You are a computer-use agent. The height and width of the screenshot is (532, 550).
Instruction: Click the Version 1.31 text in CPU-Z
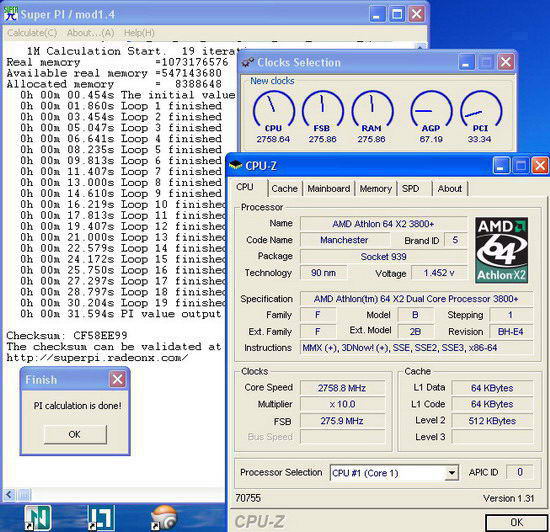(508, 498)
